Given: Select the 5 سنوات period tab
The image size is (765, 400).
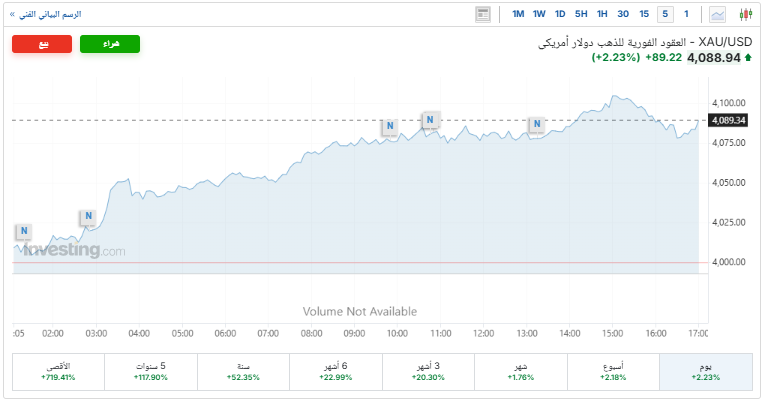Looking at the screenshot, I should tap(151, 371).
